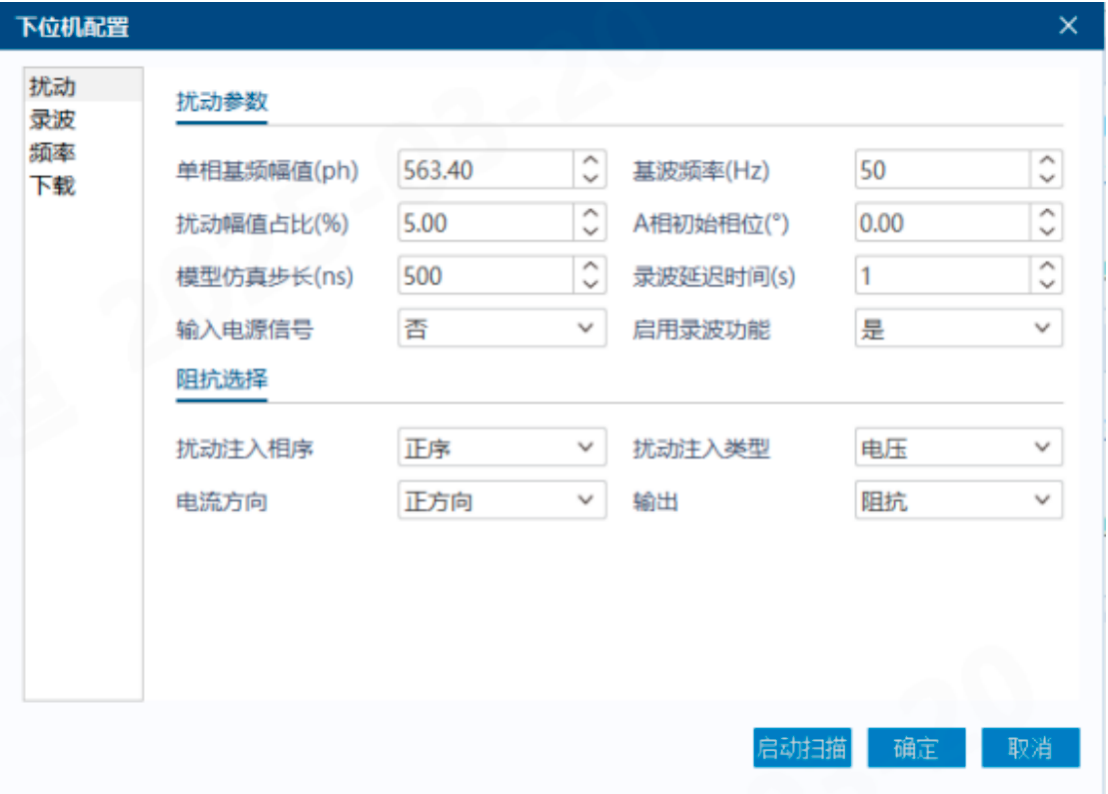Increase A相初始相位 with up arrow
1108x794 pixels.
1046,214
